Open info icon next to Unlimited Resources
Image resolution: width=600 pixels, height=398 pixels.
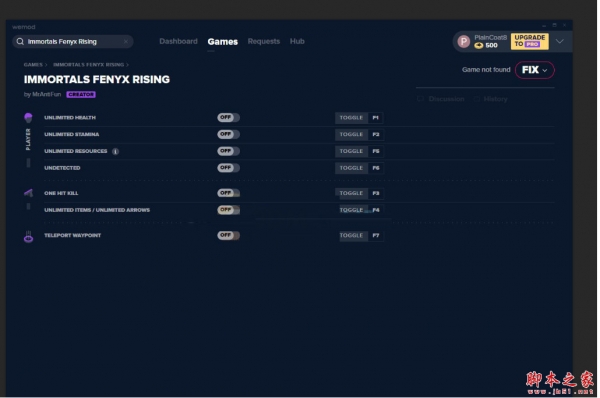(x=115, y=151)
